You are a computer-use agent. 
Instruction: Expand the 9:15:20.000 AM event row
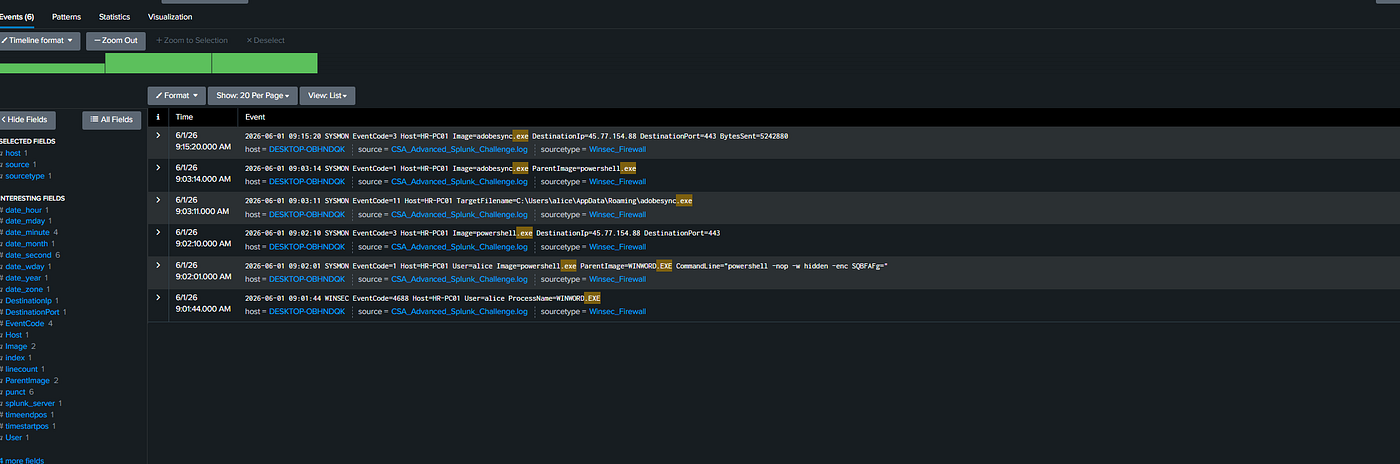158,135
